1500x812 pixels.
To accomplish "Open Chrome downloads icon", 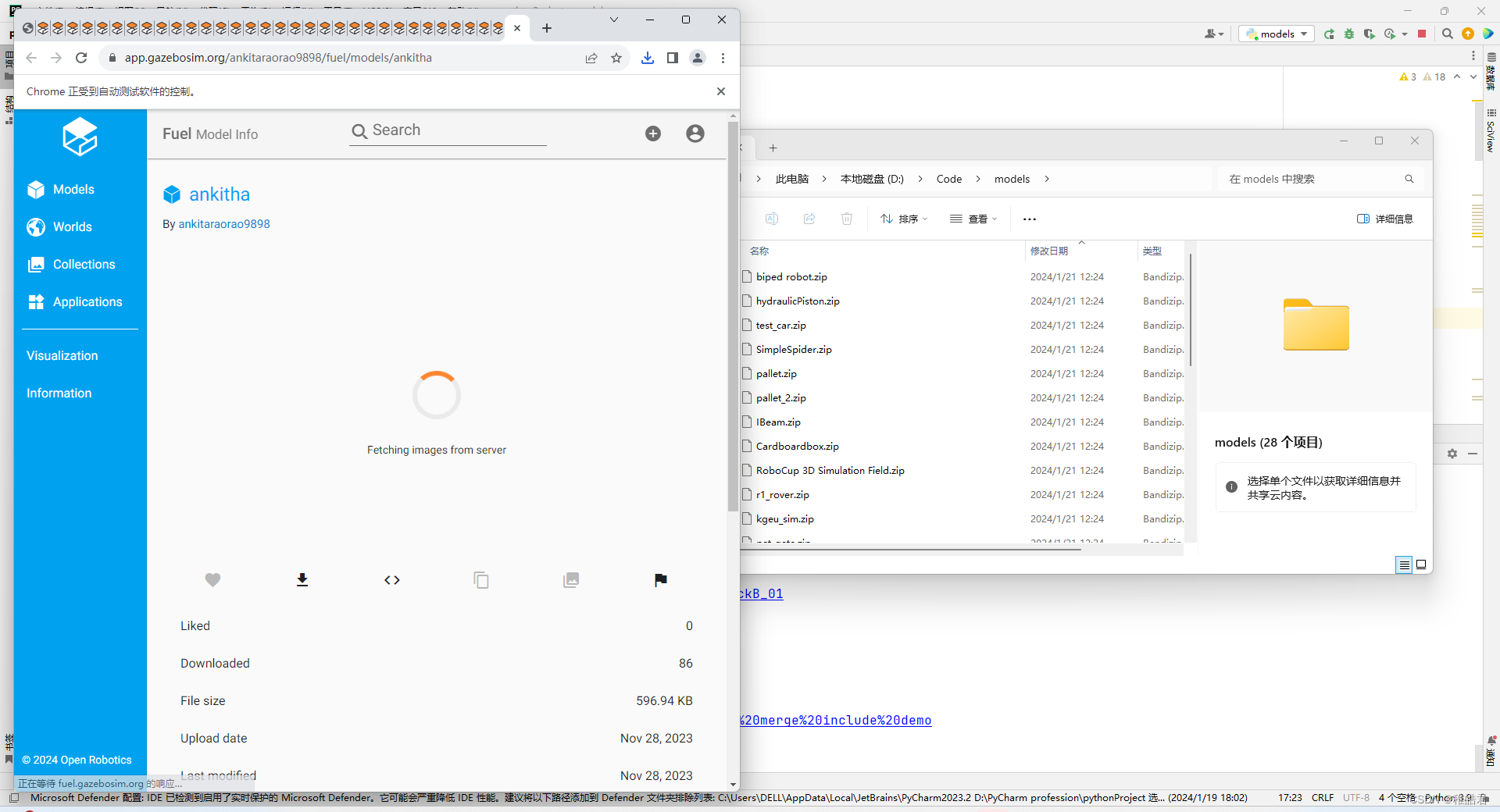I will (648, 58).
